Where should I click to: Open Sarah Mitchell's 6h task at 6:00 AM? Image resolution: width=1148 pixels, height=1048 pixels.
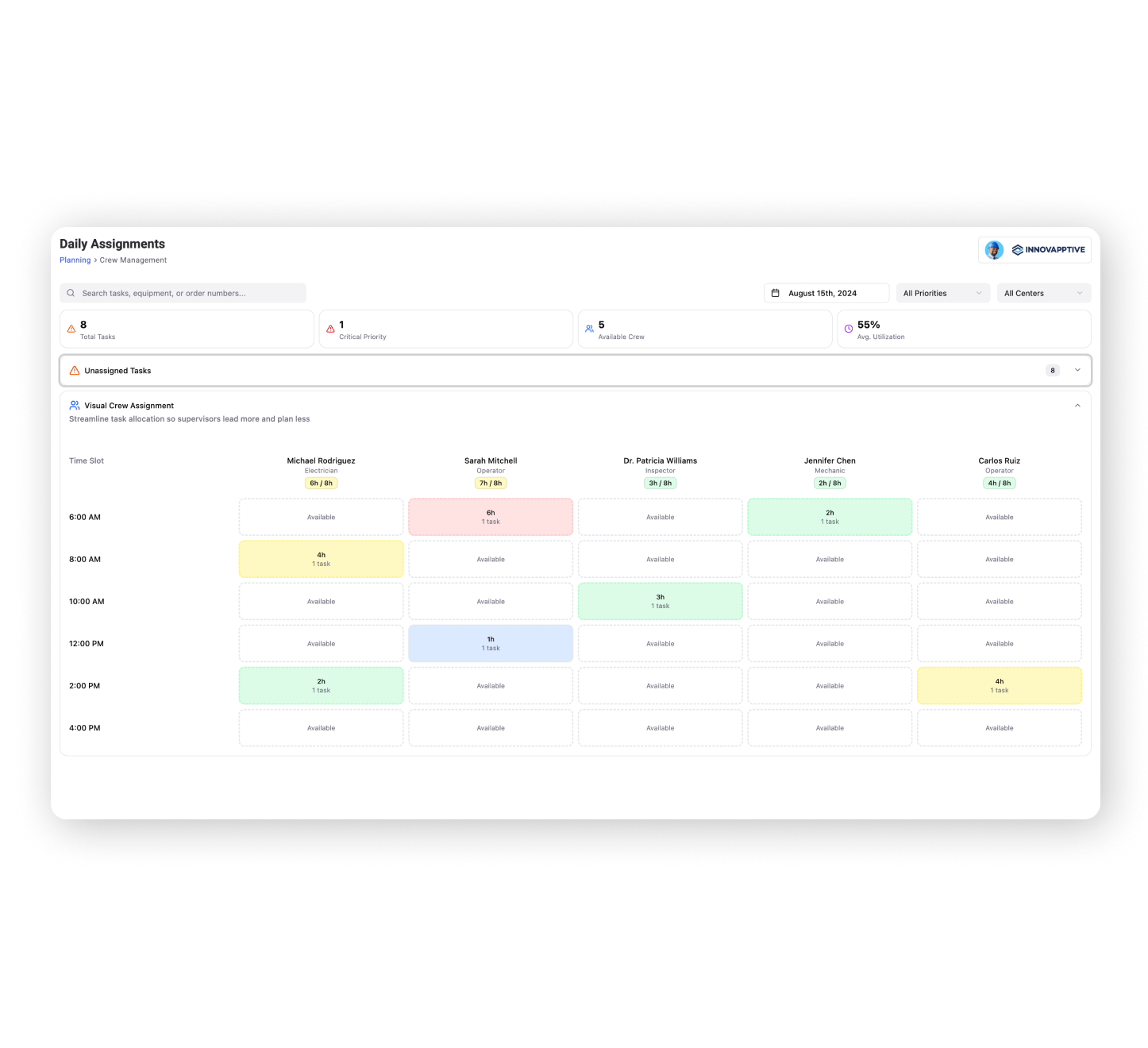[x=491, y=517]
